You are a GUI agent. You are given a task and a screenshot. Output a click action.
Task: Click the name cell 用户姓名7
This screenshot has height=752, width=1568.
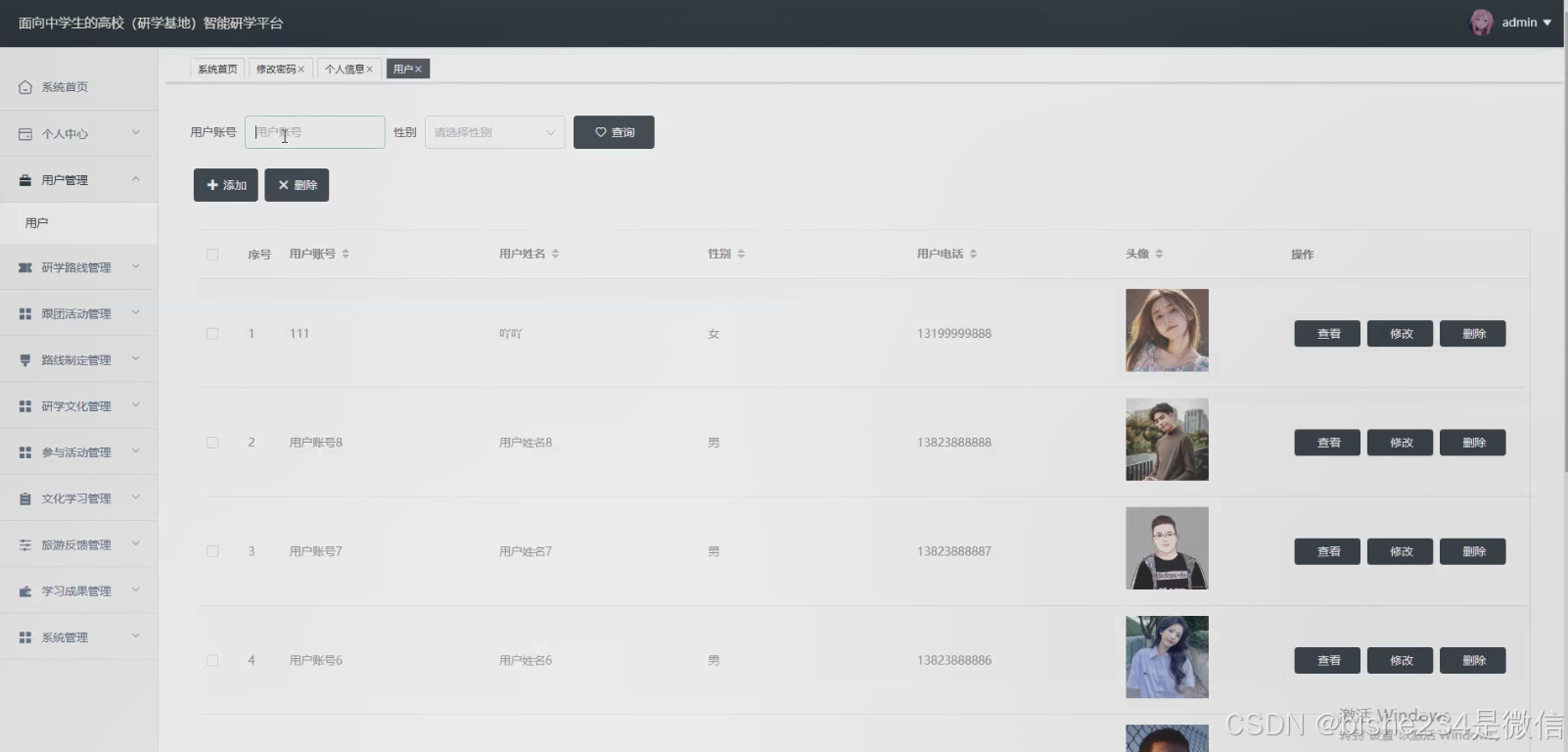coord(526,551)
